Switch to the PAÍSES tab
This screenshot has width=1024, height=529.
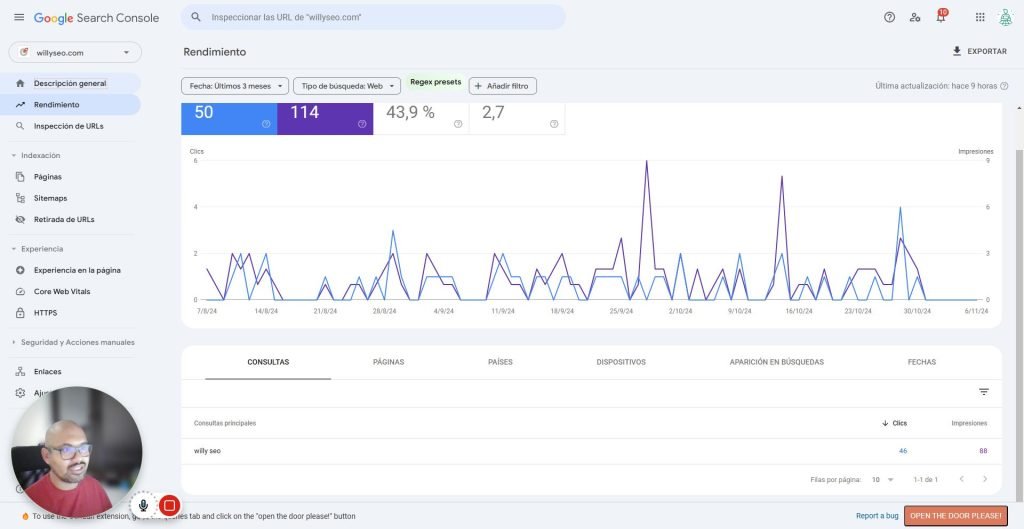500,362
